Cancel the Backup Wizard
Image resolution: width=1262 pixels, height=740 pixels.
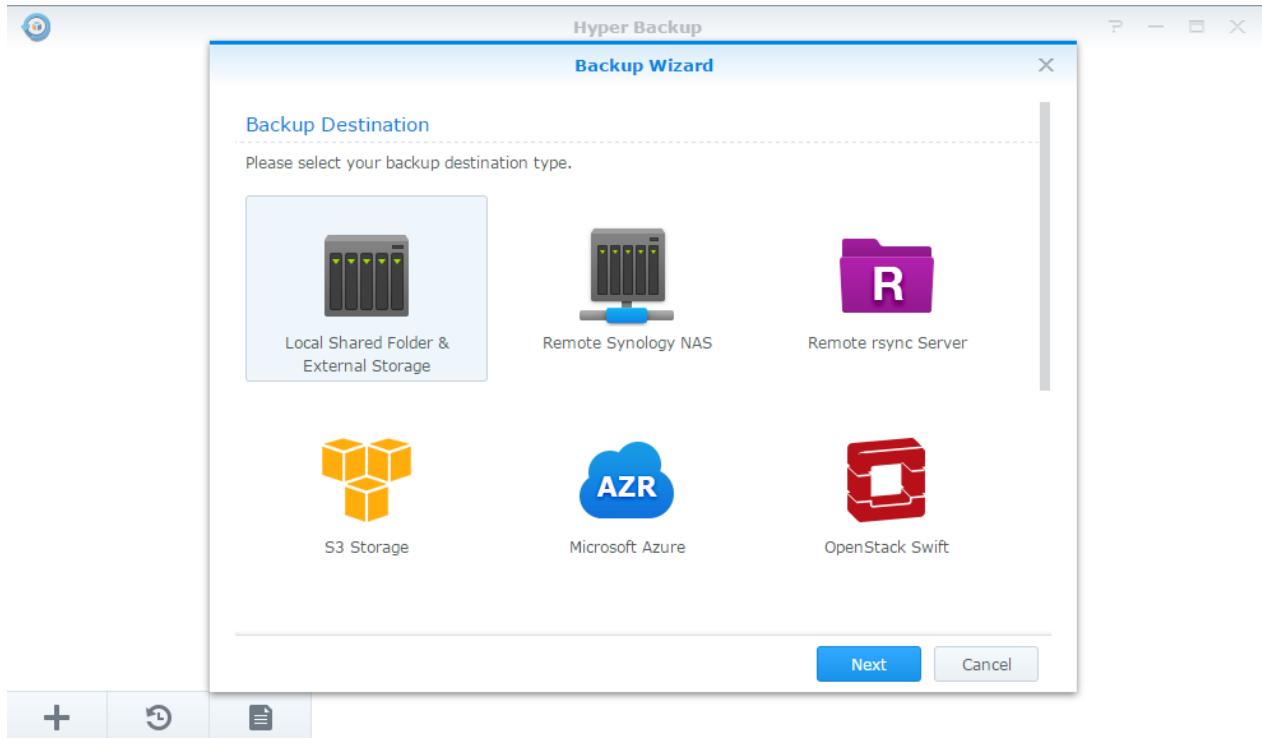986,663
